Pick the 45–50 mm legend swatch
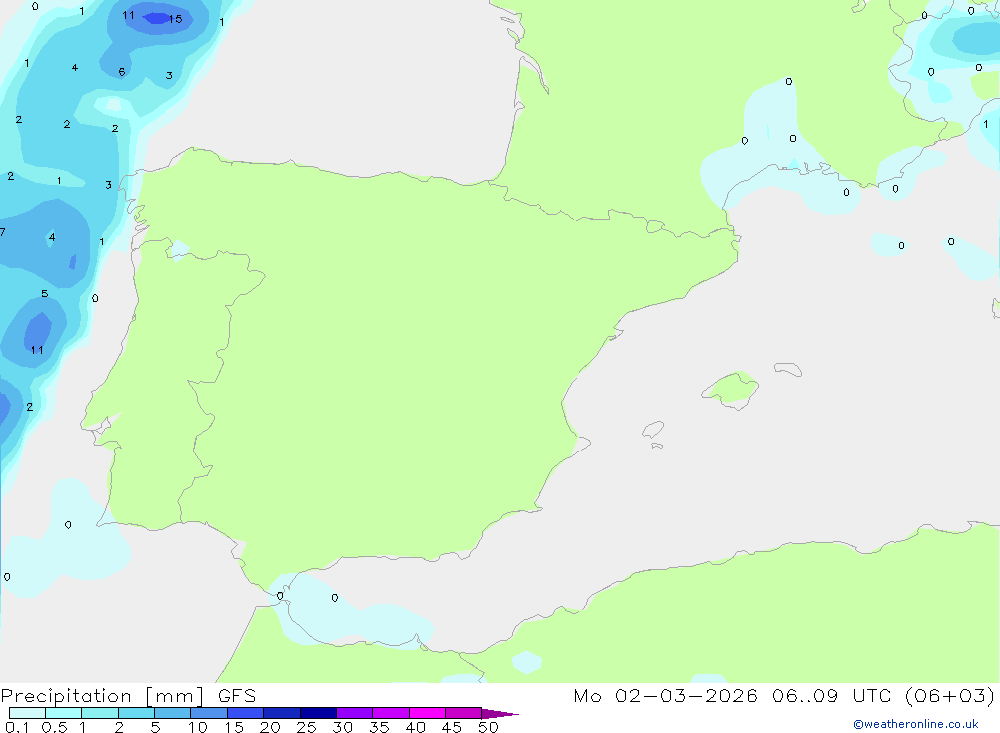The image size is (1000, 733). (x=463, y=713)
